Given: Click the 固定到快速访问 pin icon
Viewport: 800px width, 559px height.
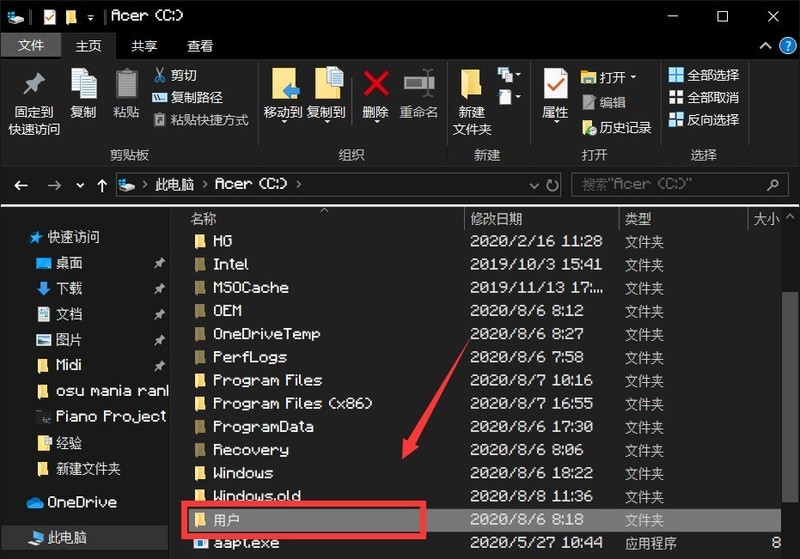Looking at the screenshot, I should [x=34, y=84].
